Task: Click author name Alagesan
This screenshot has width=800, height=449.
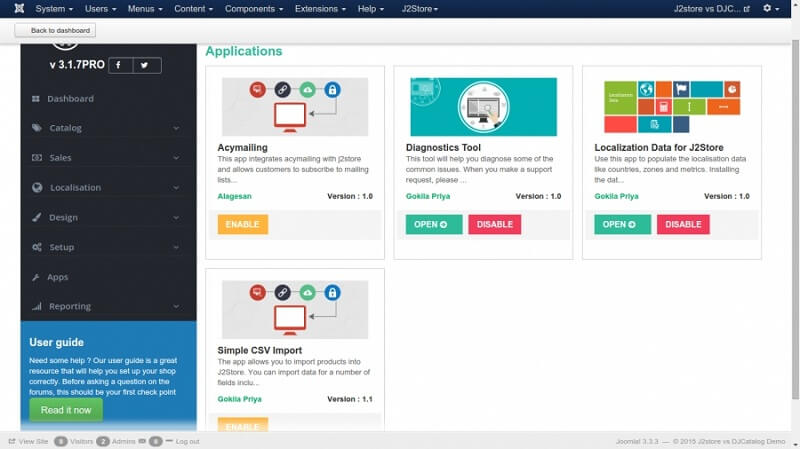Action: (234, 196)
